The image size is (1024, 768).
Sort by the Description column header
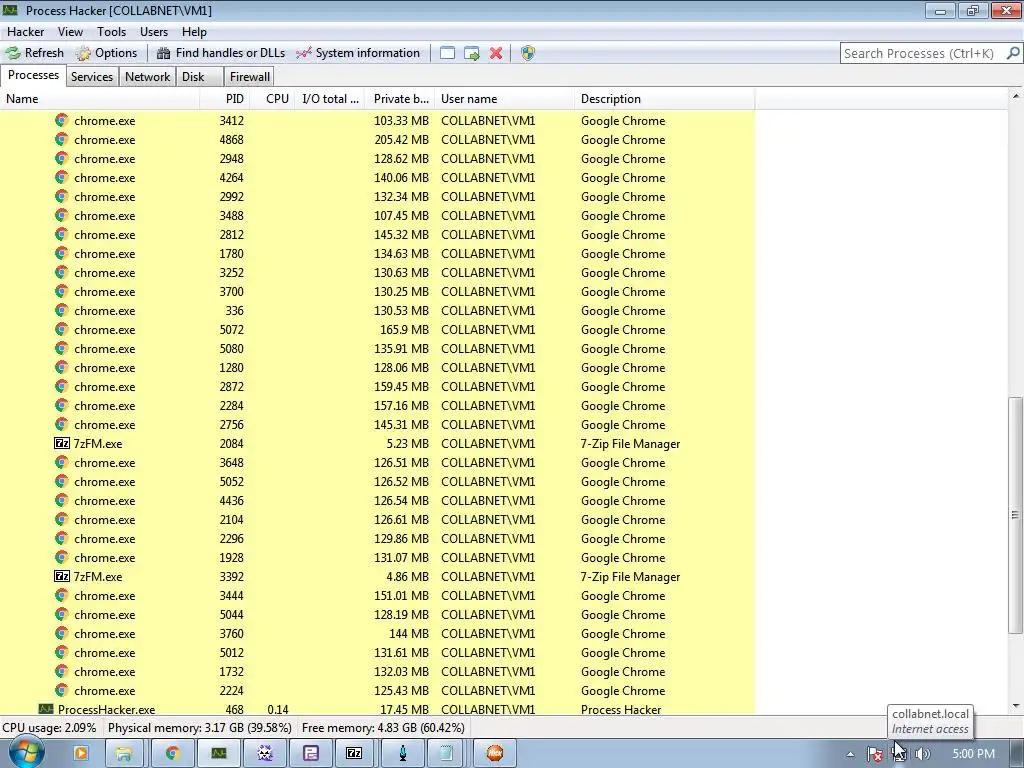[x=664, y=99]
